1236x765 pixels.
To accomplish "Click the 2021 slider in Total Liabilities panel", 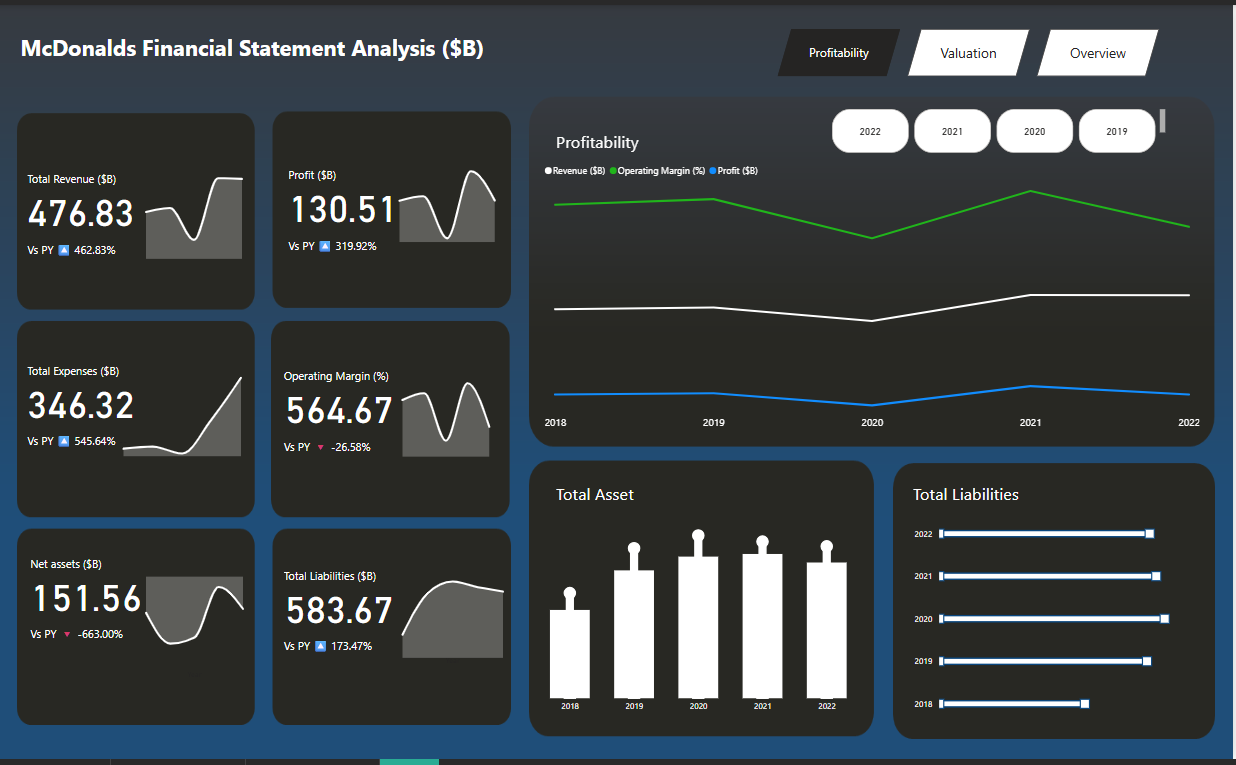I will pos(1050,576).
